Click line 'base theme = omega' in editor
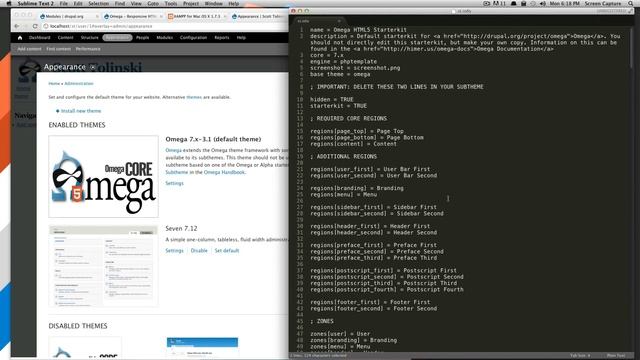The width and height of the screenshot is (640, 360). (340, 74)
